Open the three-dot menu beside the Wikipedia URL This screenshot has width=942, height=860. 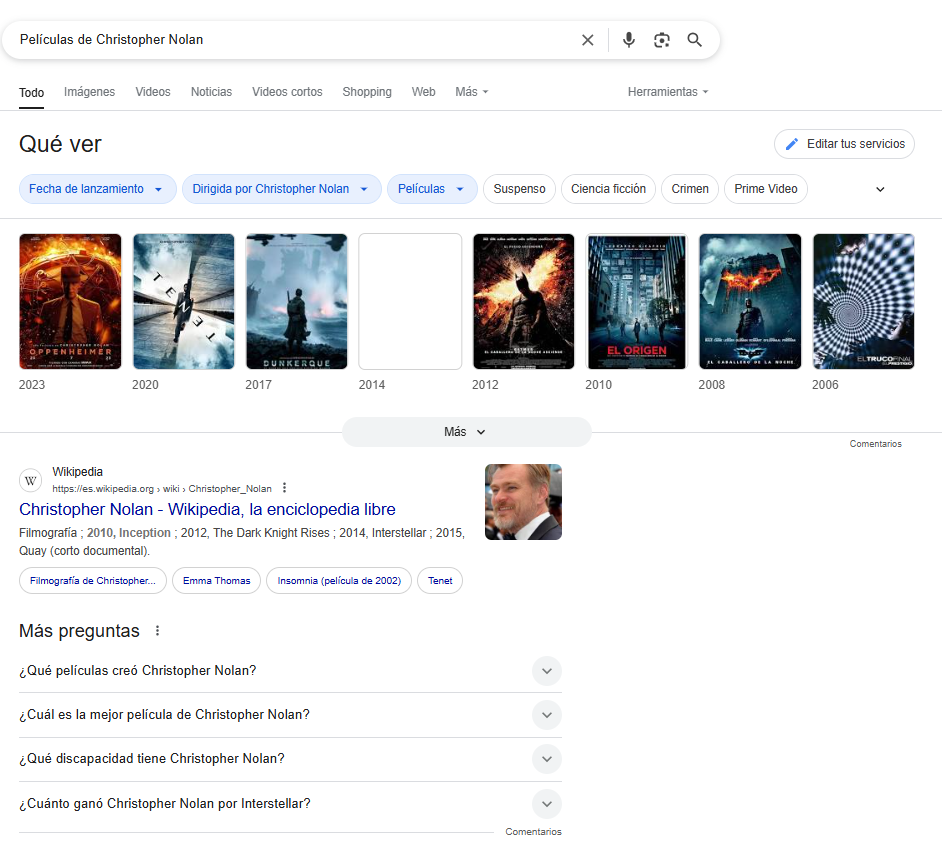pos(285,488)
